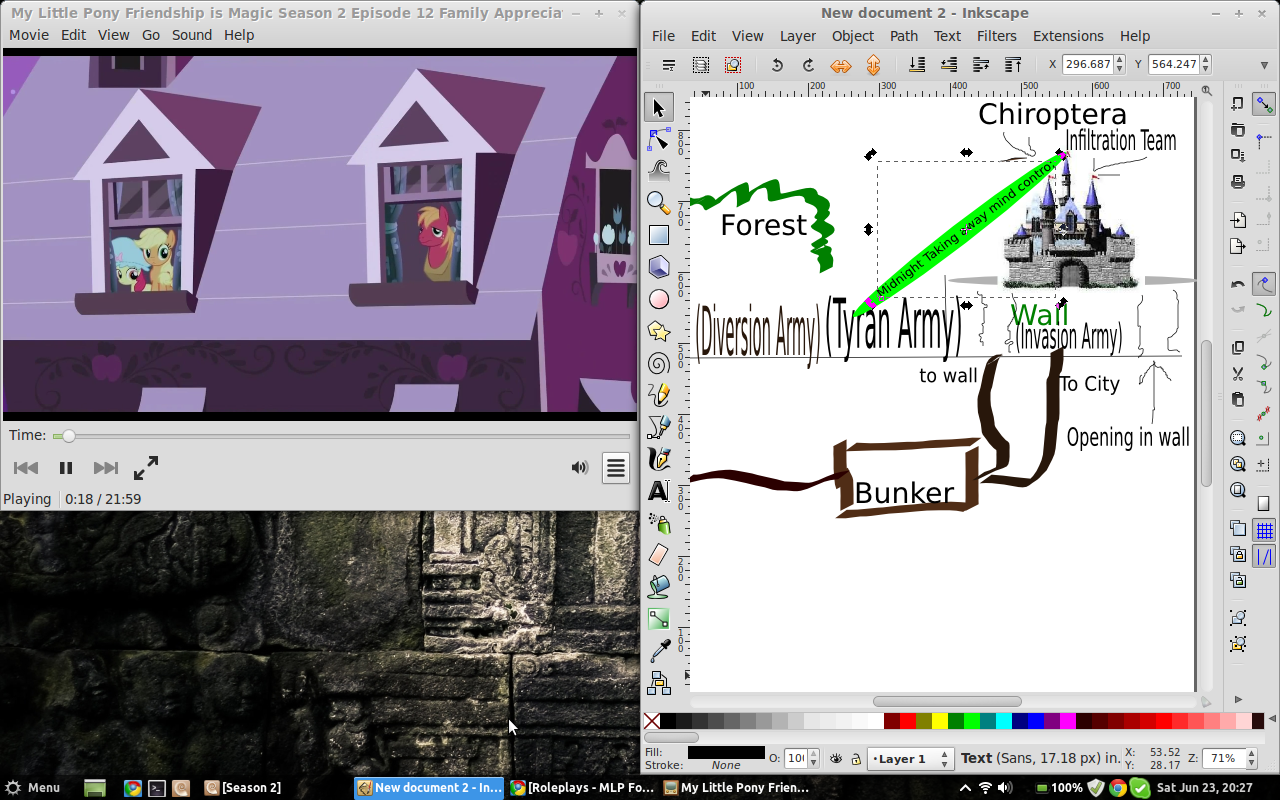Screen dimensions: 1280x800
Task: Flip selection horizontally
Action: 840,65
